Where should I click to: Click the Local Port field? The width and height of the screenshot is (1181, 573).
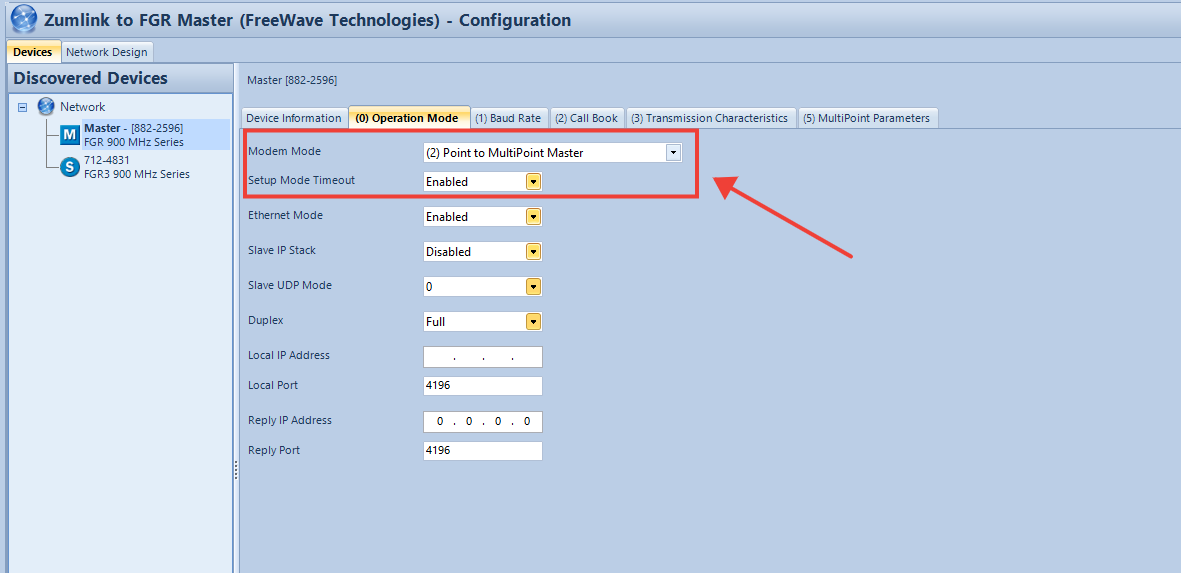[x=483, y=386]
